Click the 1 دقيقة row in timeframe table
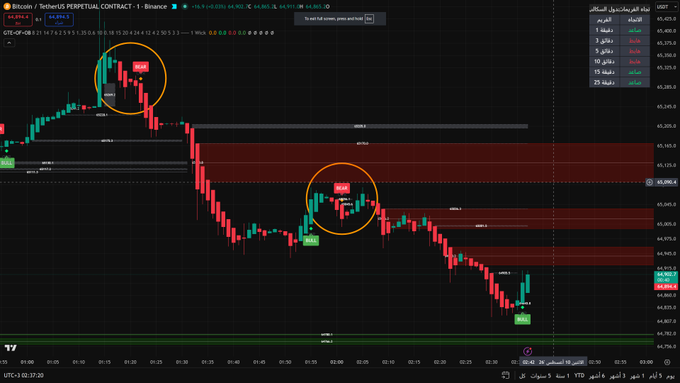Image resolution: width=680 pixels, height=383 pixels. coord(619,30)
